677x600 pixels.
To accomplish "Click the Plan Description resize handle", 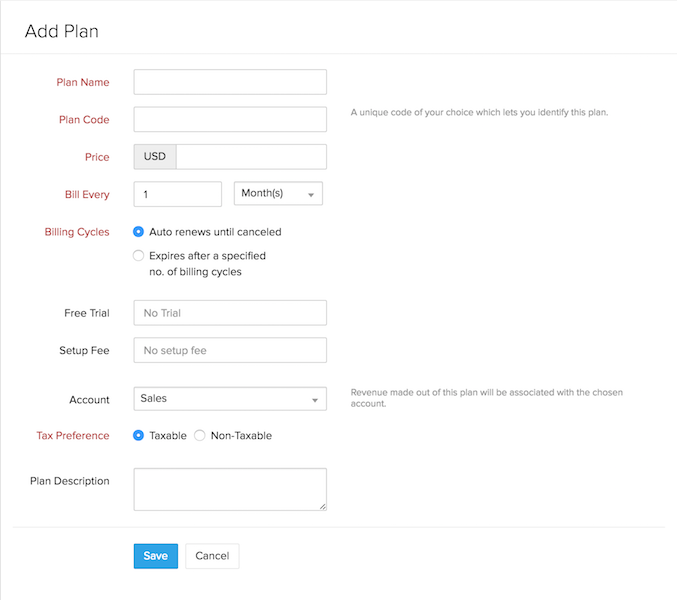I will click(x=322, y=507).
